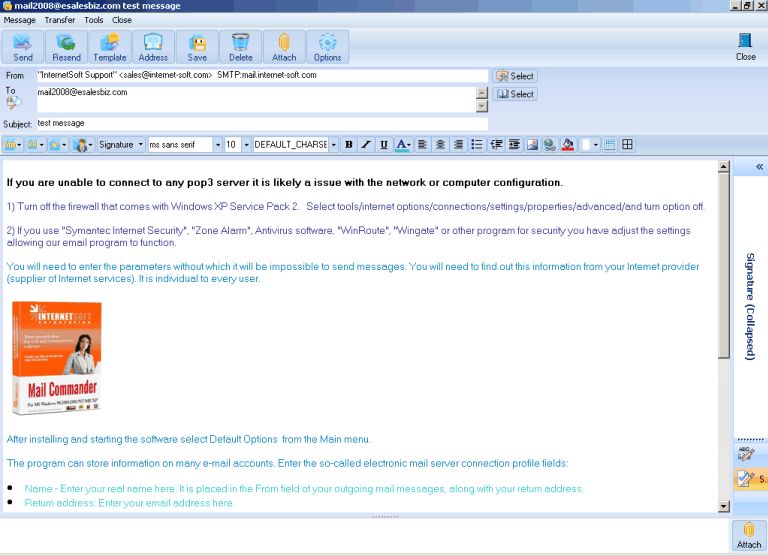
Task: Open the Transfer menu
Action: (x=60, y=20)
